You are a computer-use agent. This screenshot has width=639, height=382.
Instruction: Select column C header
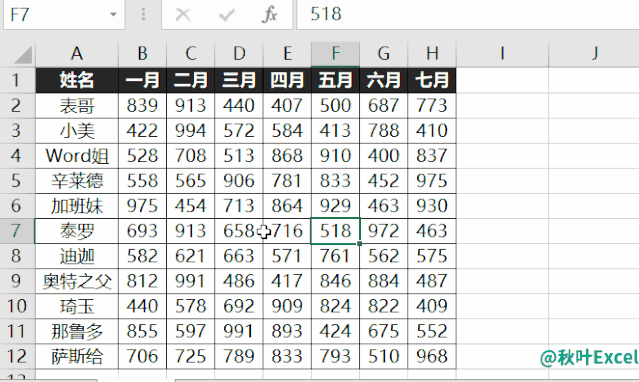[191, 54]
